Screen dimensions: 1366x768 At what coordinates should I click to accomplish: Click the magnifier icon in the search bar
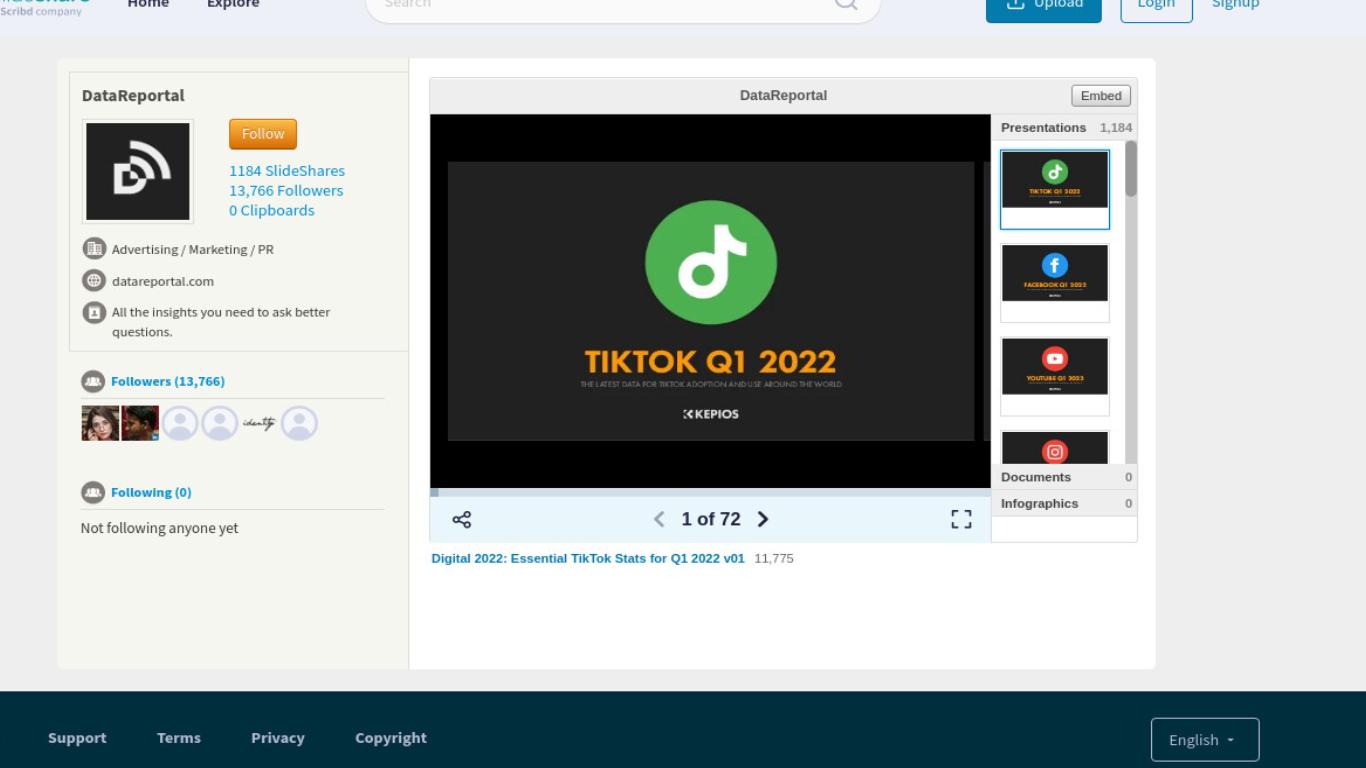pyautogui.click(x=846, y=4)
